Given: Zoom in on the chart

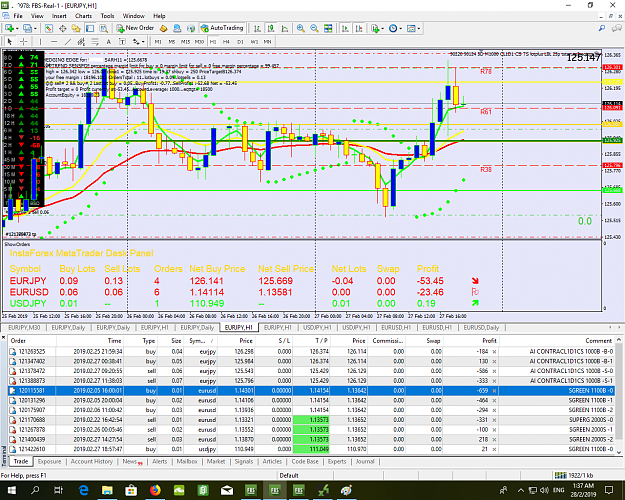Looking at the screenshot, I should coord(301,28).
